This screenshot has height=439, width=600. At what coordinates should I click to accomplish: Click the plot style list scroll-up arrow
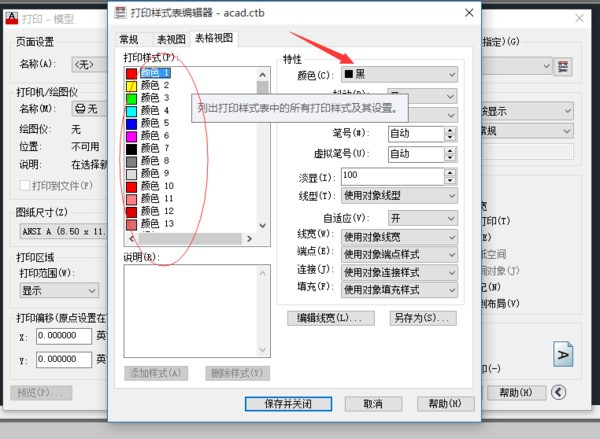click(x=262, y=75)
